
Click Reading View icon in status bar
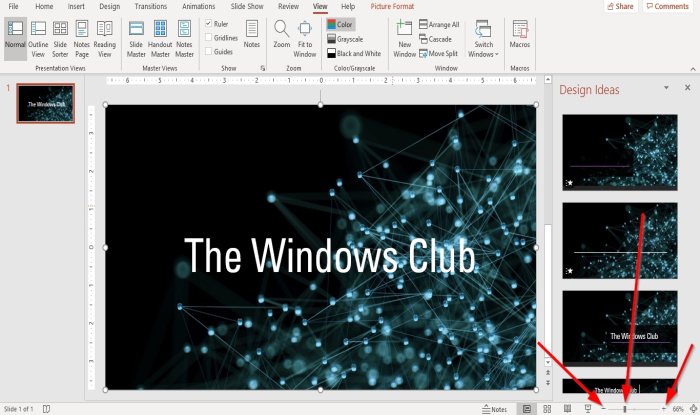[x=567, y=409]
